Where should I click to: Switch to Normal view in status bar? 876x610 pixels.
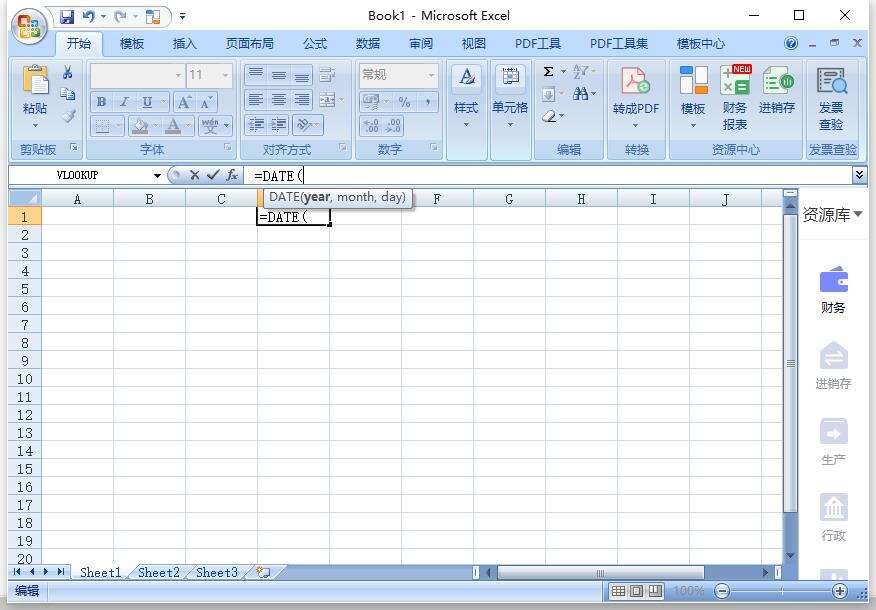click(x=618, y=590)
